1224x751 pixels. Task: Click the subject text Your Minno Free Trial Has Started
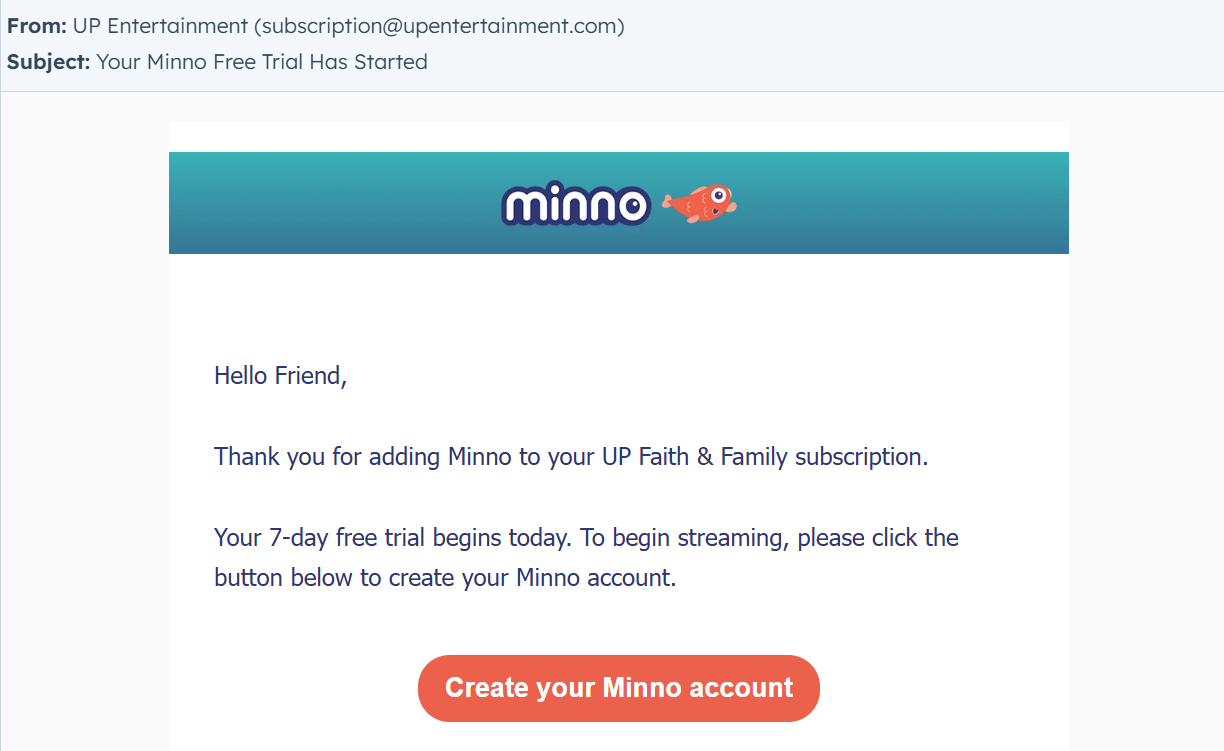tap(262, 62)
